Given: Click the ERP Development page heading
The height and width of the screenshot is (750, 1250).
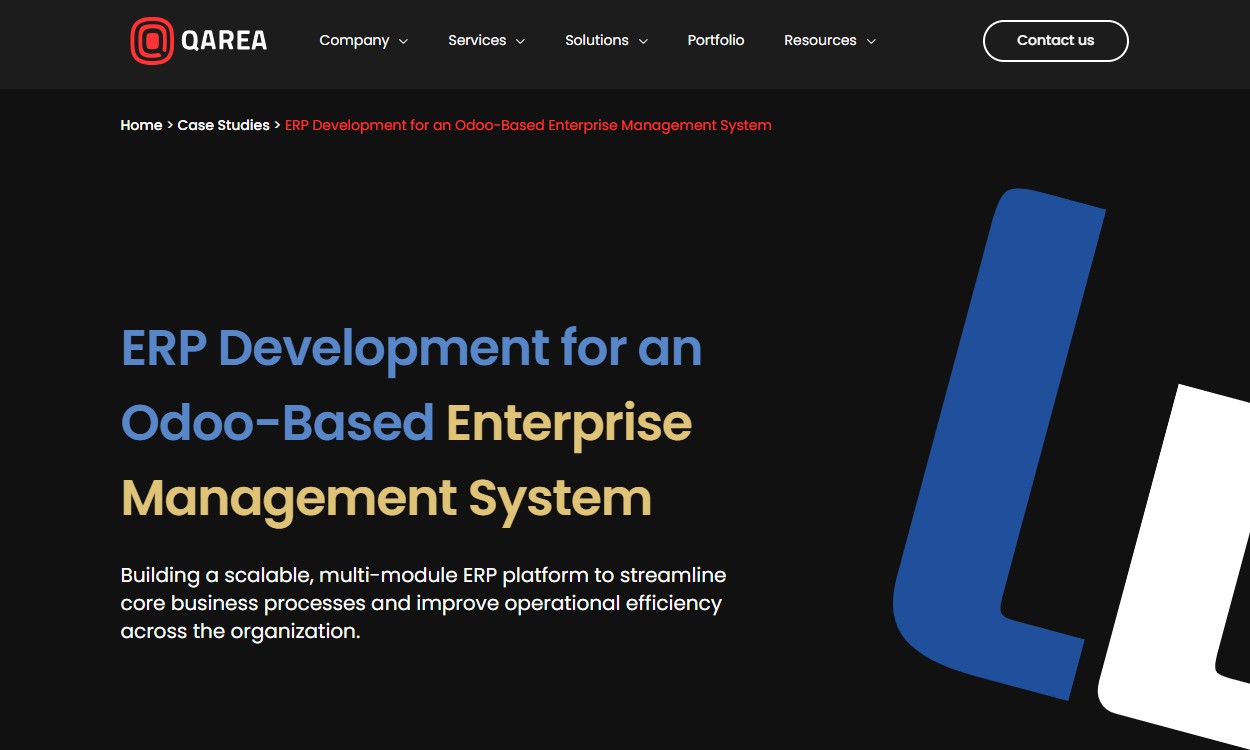Looking at the screenshot, I should click(x=411, y=422).
